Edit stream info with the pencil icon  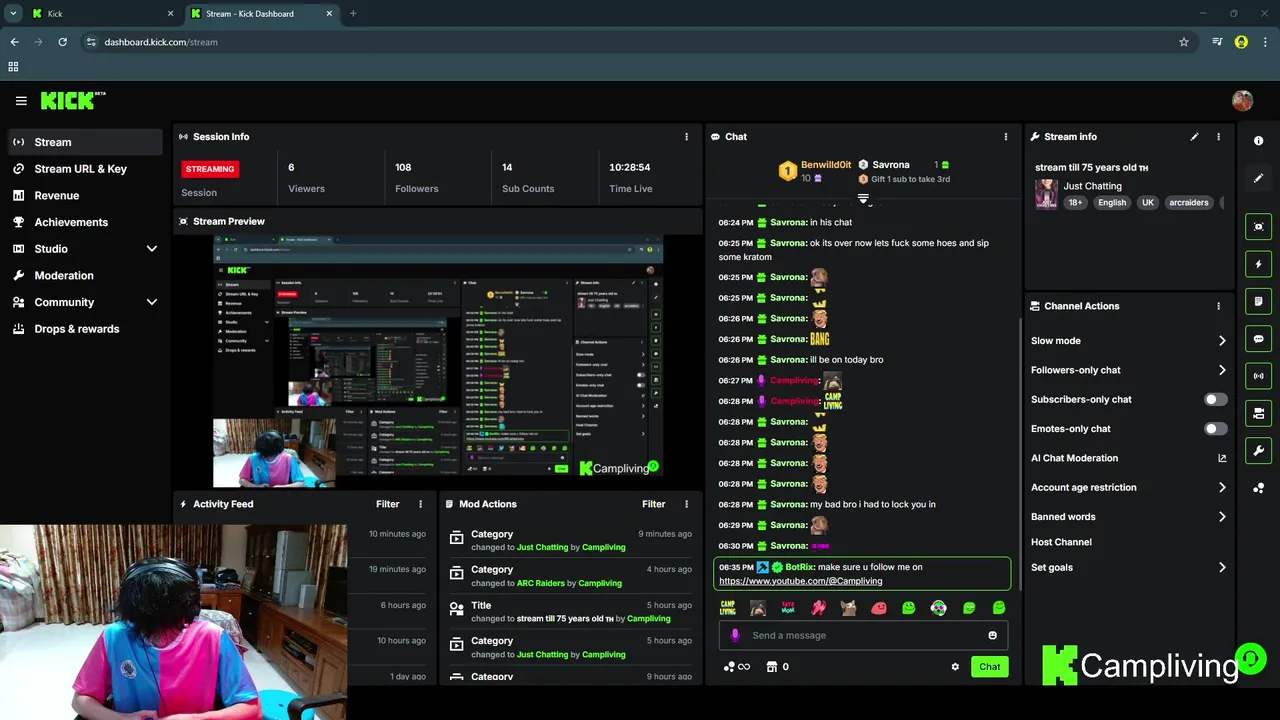pyautogui.click(x=1194, y=137)
